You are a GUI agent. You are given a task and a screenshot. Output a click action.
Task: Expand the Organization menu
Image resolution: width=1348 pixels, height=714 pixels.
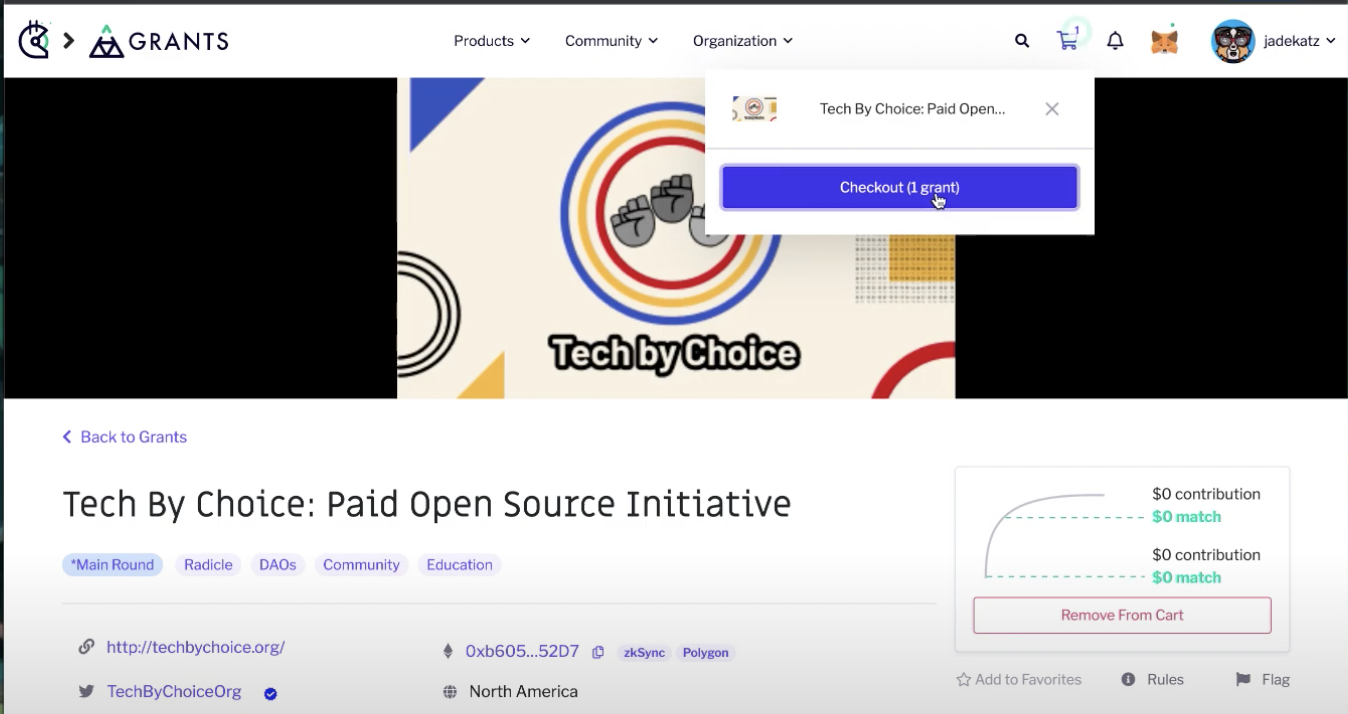[x=742, y=41]
